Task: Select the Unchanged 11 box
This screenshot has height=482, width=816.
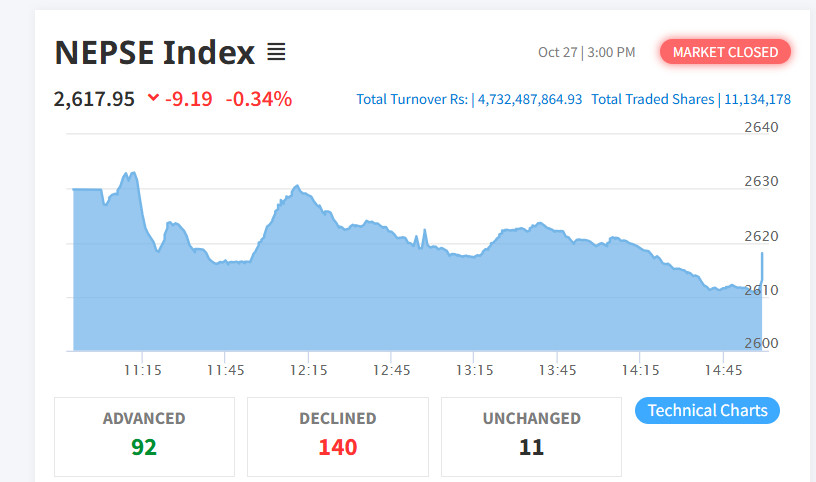Action: [x=531, y=436]
